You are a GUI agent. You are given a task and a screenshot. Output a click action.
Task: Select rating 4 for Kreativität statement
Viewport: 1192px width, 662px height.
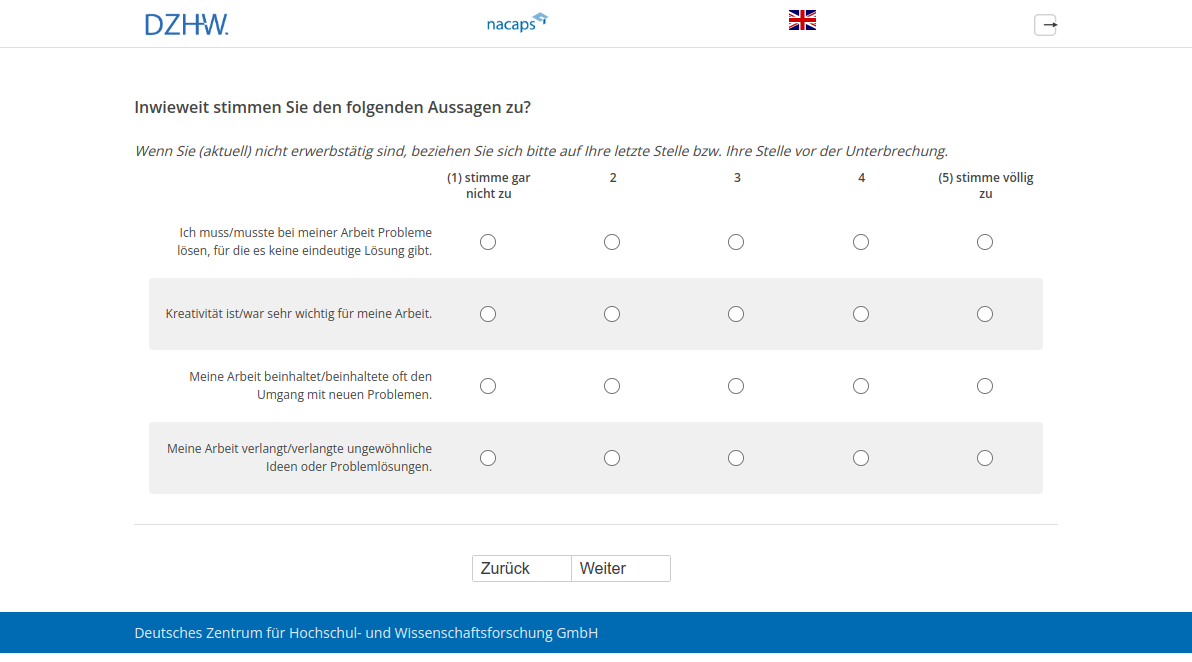pos(861,314)
